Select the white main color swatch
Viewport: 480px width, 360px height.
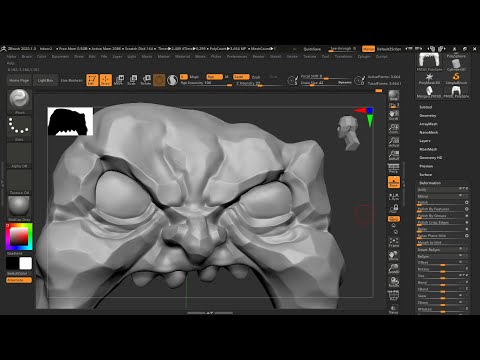tap(26, 263)
